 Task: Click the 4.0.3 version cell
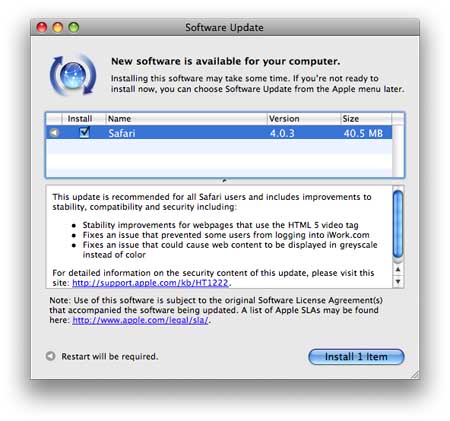[282, 133]
